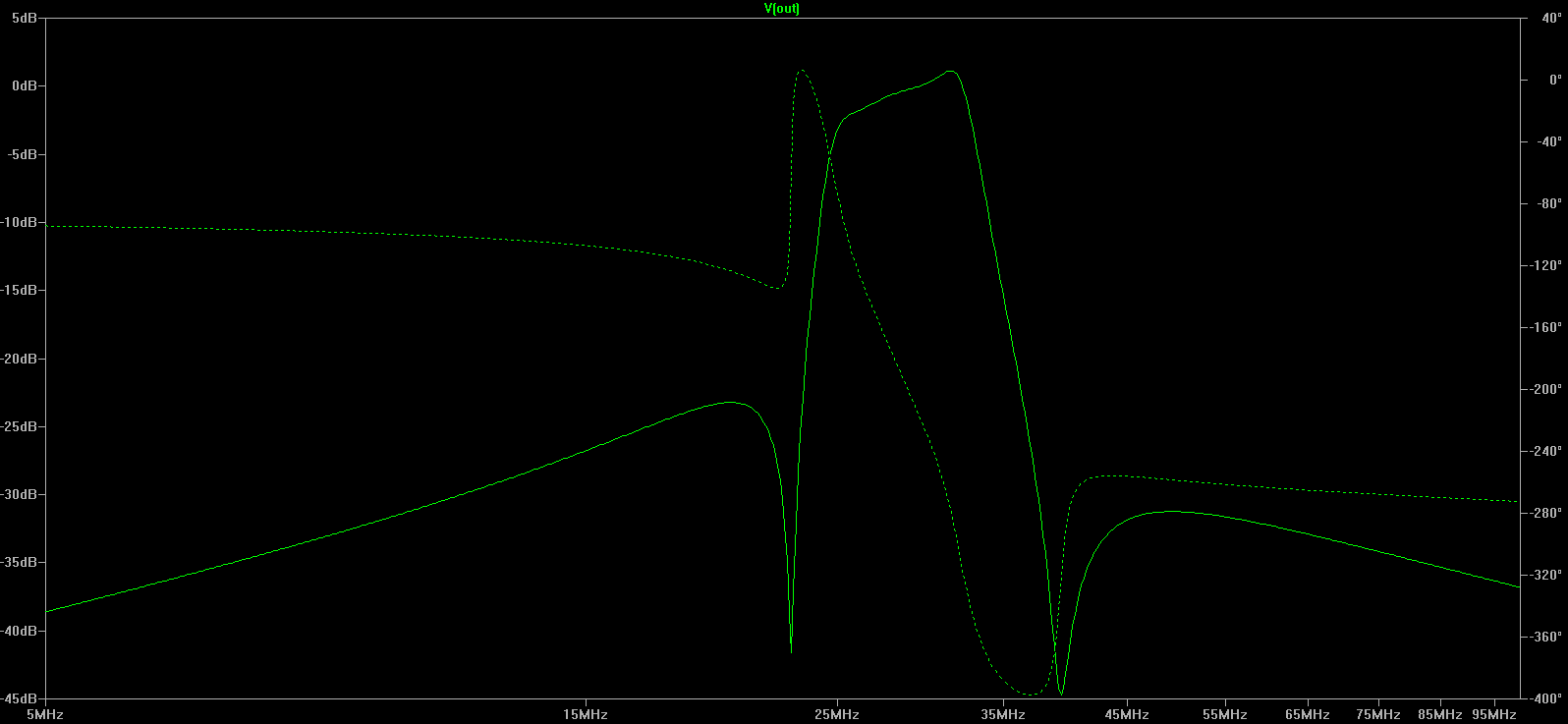Click the 35MHz frequency axis label
The width and height of the screenshot is (1568, 724).
[x=1002, y=714]
